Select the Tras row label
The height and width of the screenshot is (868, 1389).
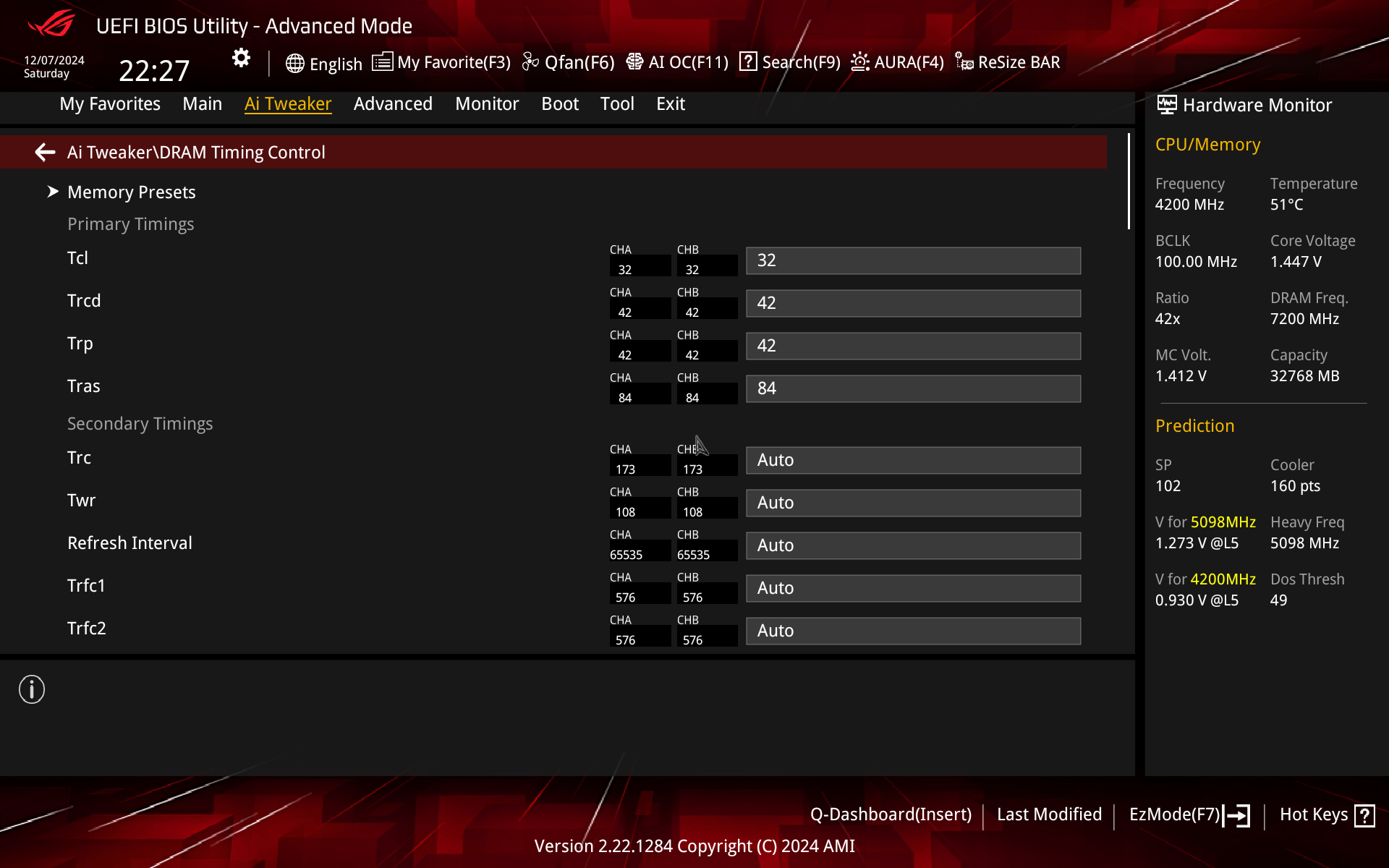pos(84,386)
